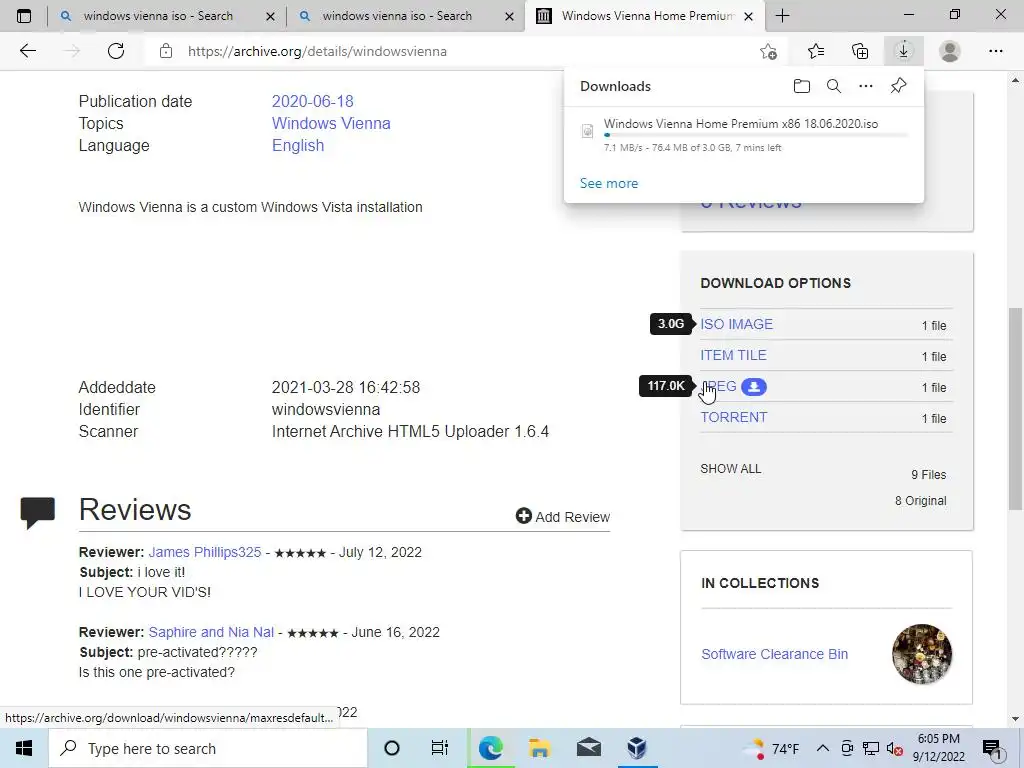
Task: Open the English language link
Action: (298, 145)
